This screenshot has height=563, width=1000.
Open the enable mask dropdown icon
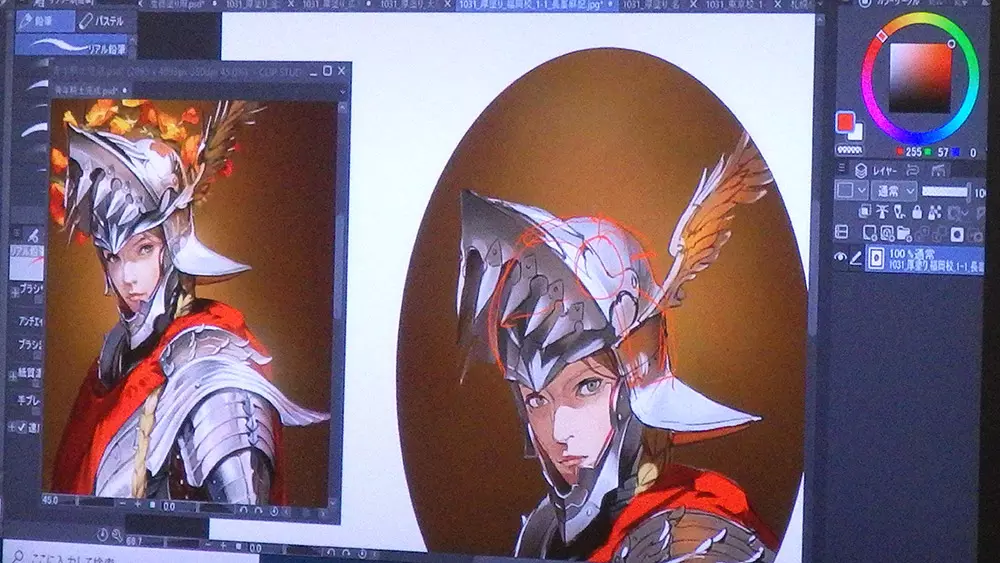(x=957, y=212)
